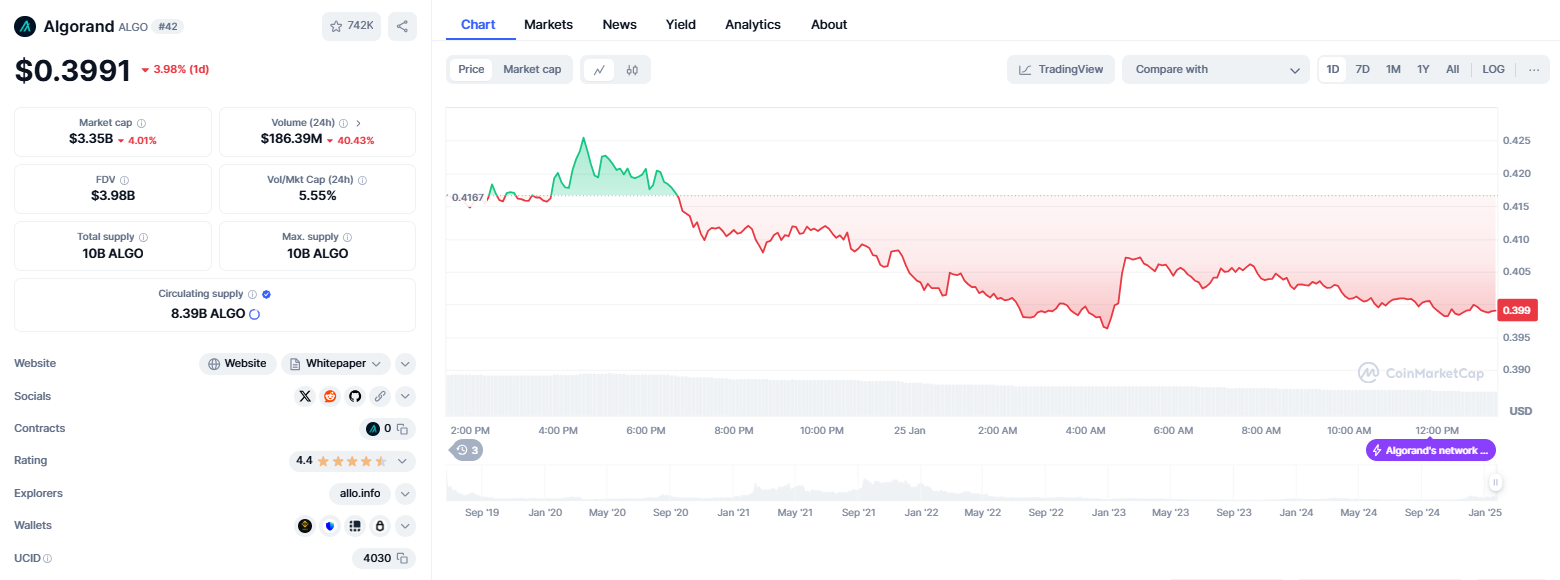Click the Max. supply info icon

pos(347,237)
